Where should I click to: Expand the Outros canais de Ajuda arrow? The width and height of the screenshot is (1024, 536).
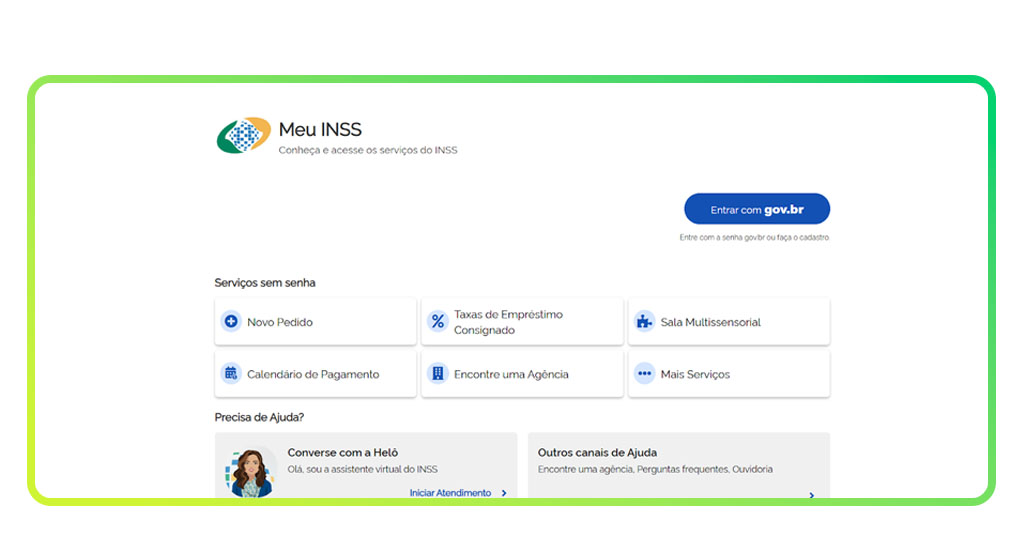(811, 495)
